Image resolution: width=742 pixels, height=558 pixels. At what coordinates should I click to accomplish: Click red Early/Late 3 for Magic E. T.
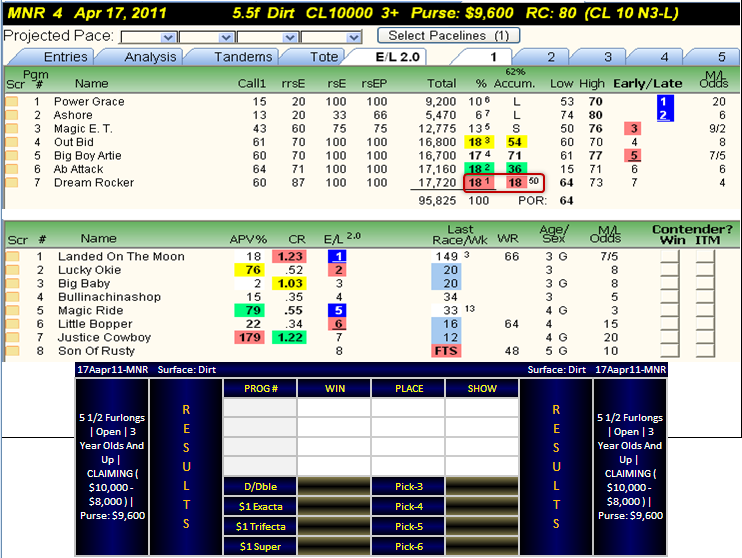click(634, 129)
